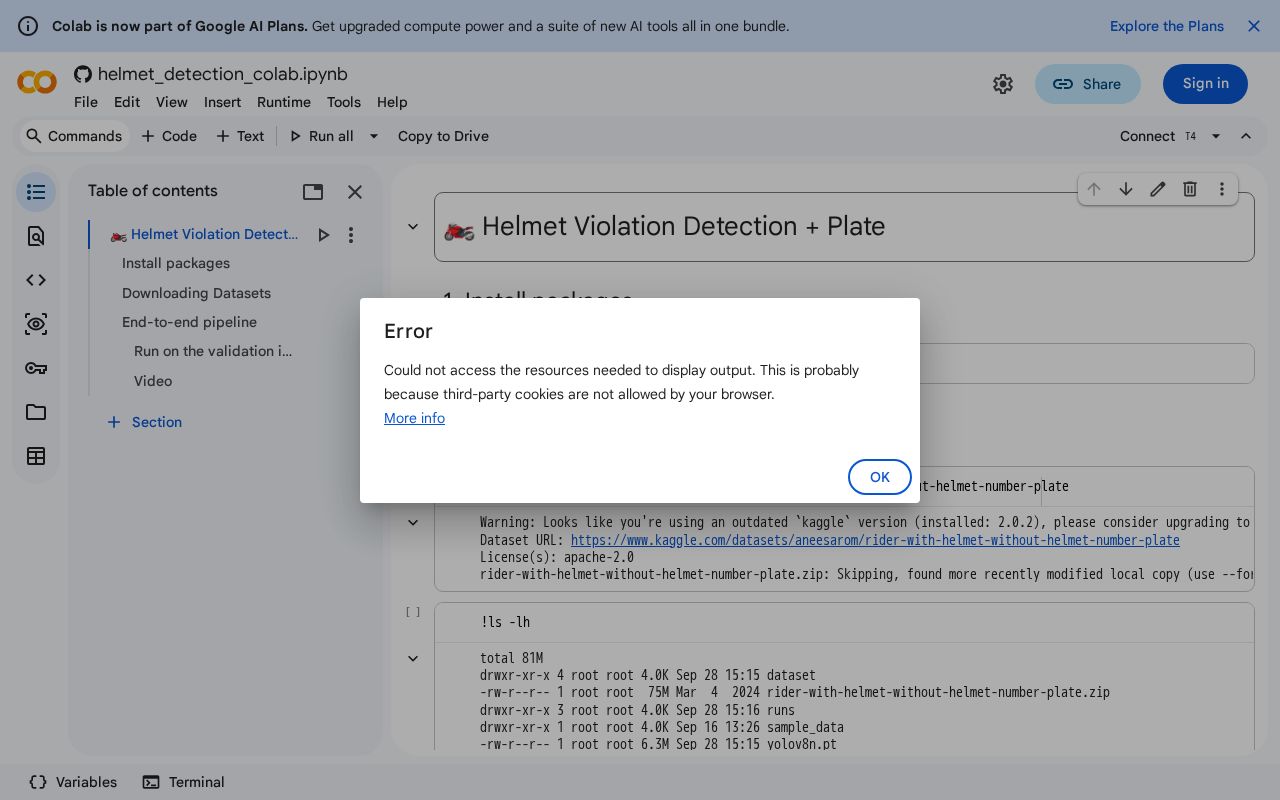Open notebook Settings gear icon

coord(1003,84)
